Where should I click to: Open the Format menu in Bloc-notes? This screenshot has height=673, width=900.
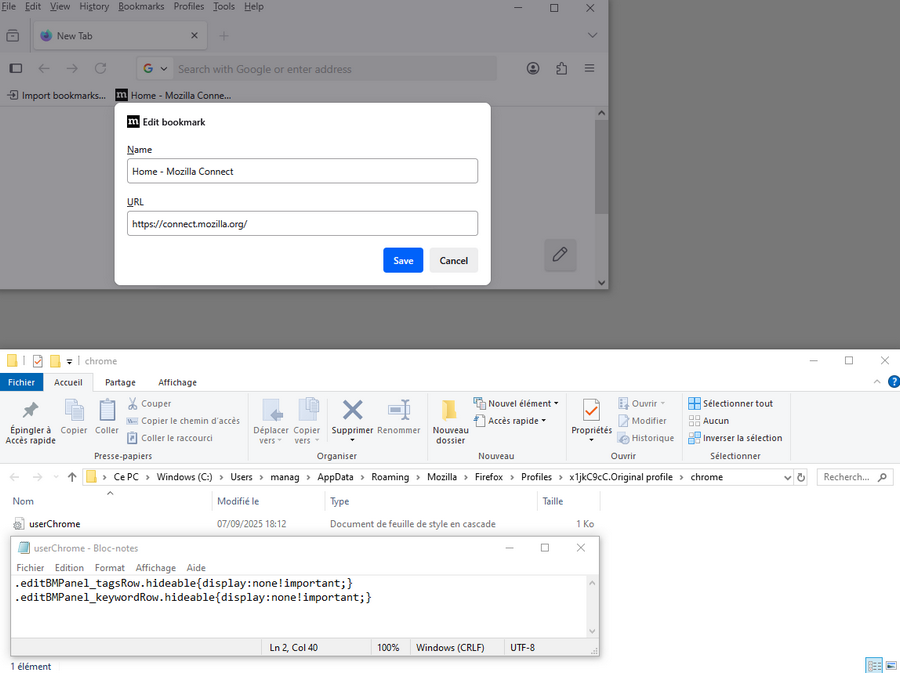pos(110,568)
